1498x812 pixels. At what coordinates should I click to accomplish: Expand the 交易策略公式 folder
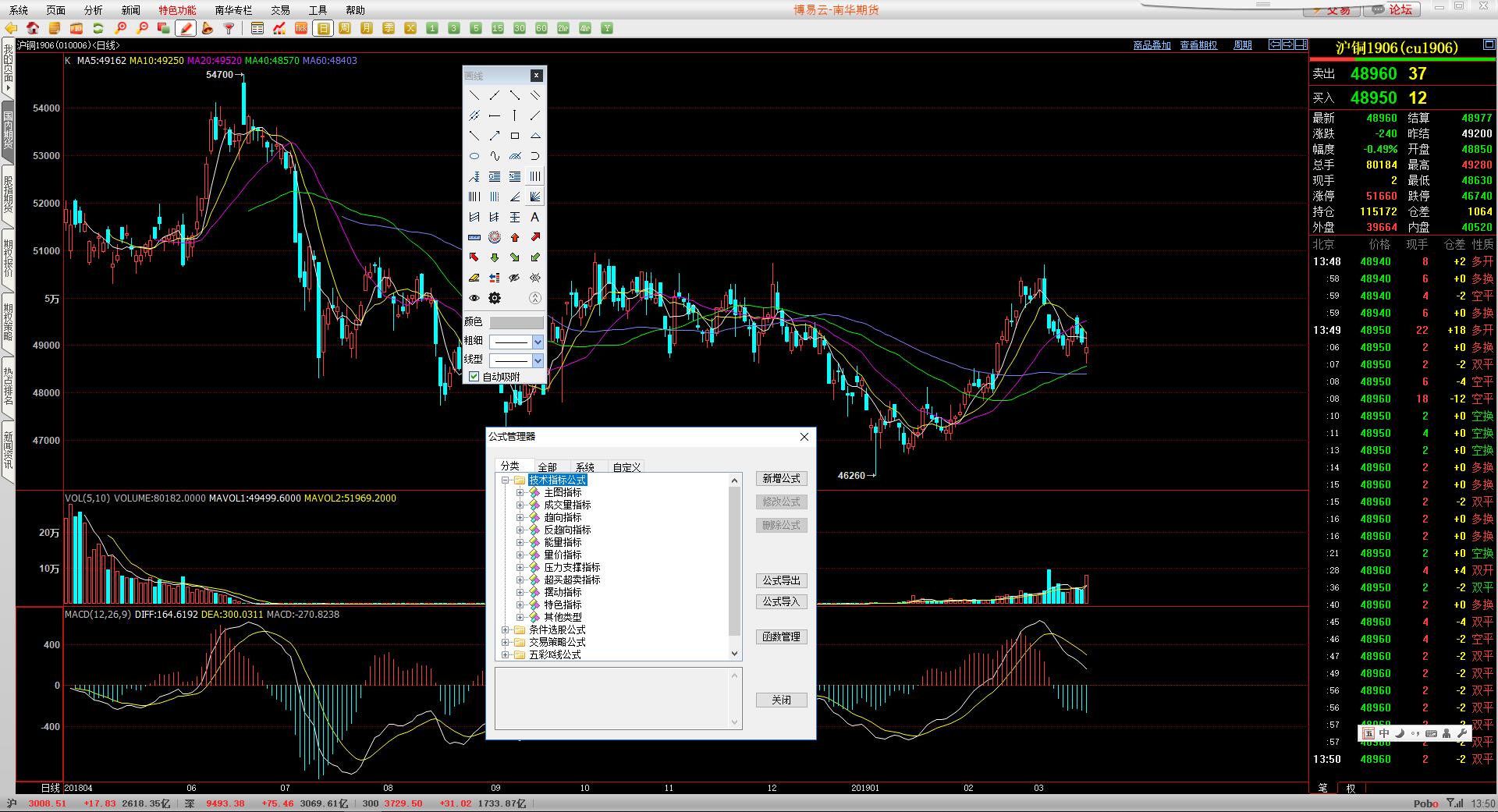tap(505, 643)
